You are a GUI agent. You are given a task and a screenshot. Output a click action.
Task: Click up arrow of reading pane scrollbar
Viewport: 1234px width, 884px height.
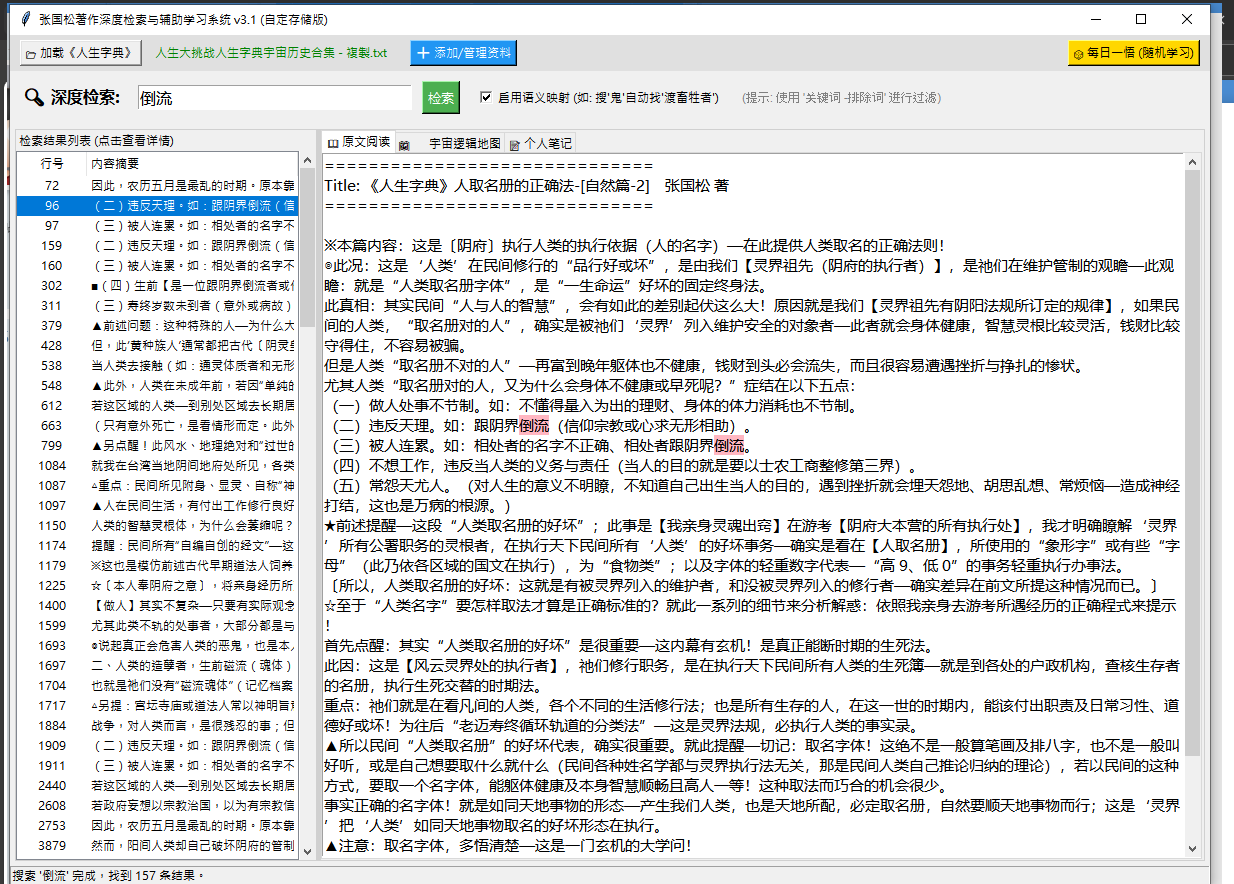[1192, 162]
